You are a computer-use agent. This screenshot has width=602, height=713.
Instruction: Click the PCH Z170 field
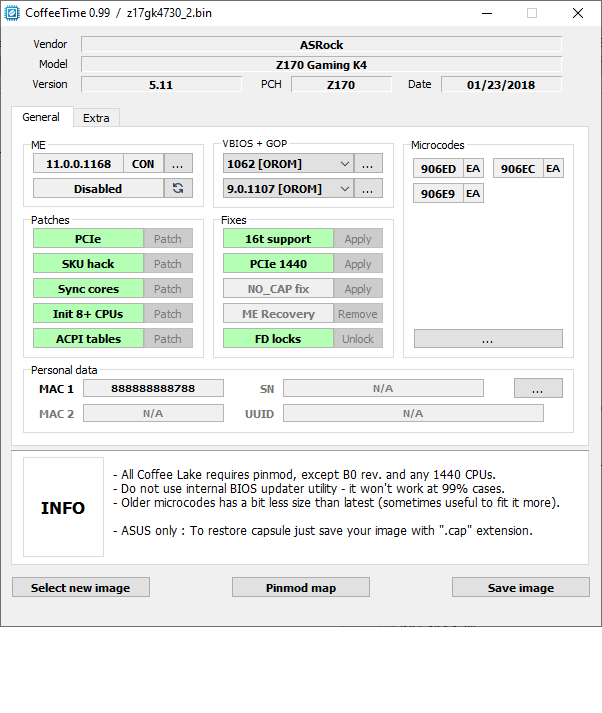pyautogui.click(x=341, y=85)
